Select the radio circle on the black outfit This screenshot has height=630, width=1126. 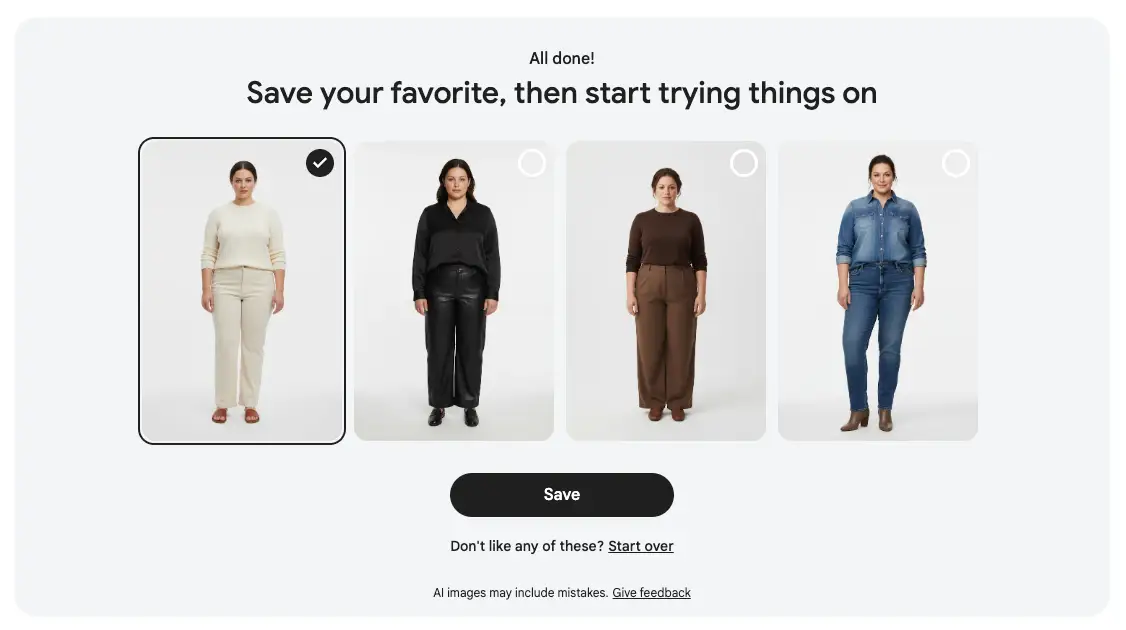pos(531,163)
